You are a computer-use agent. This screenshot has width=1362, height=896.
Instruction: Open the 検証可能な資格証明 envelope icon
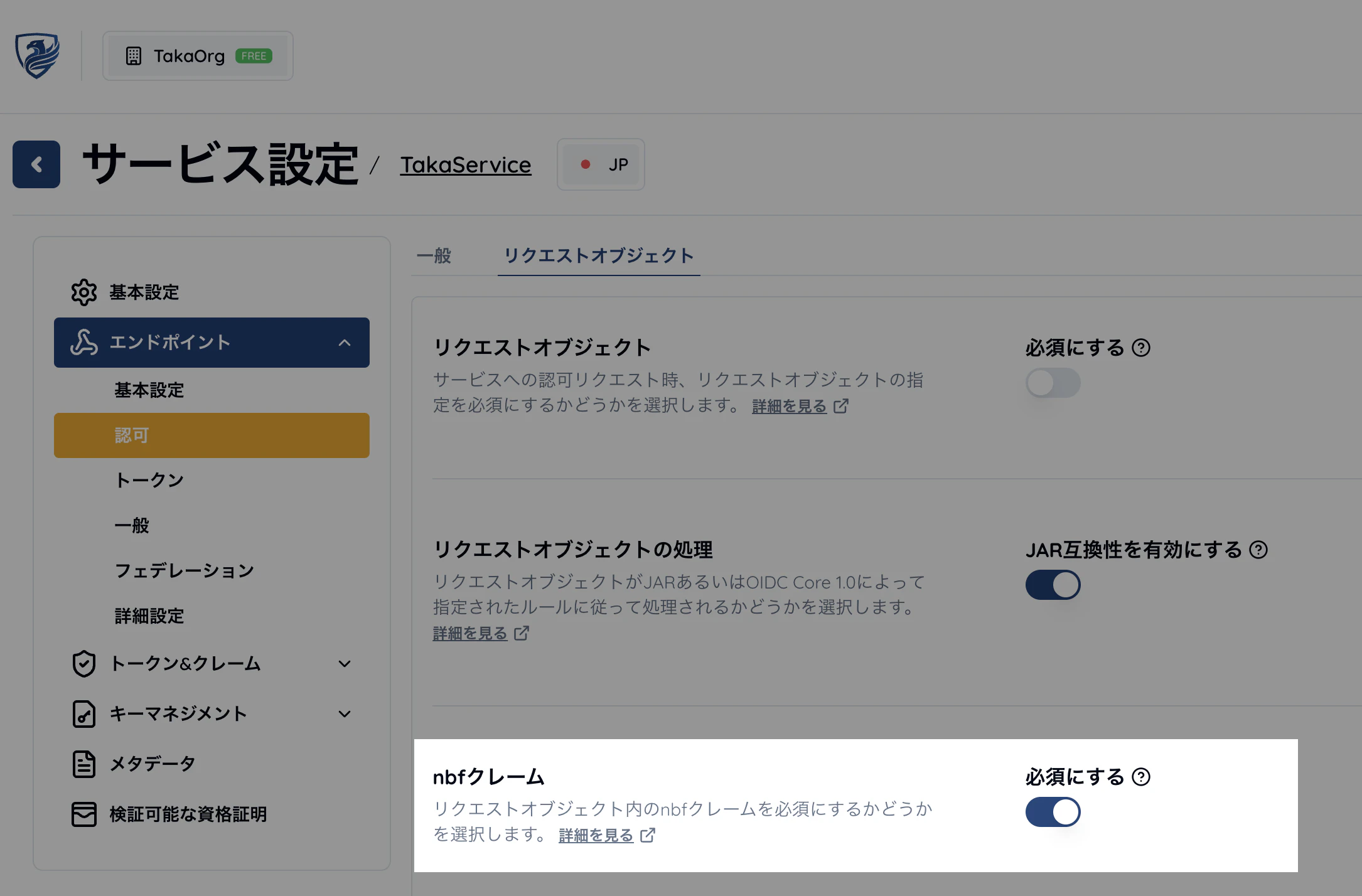[x=83, y=814]
